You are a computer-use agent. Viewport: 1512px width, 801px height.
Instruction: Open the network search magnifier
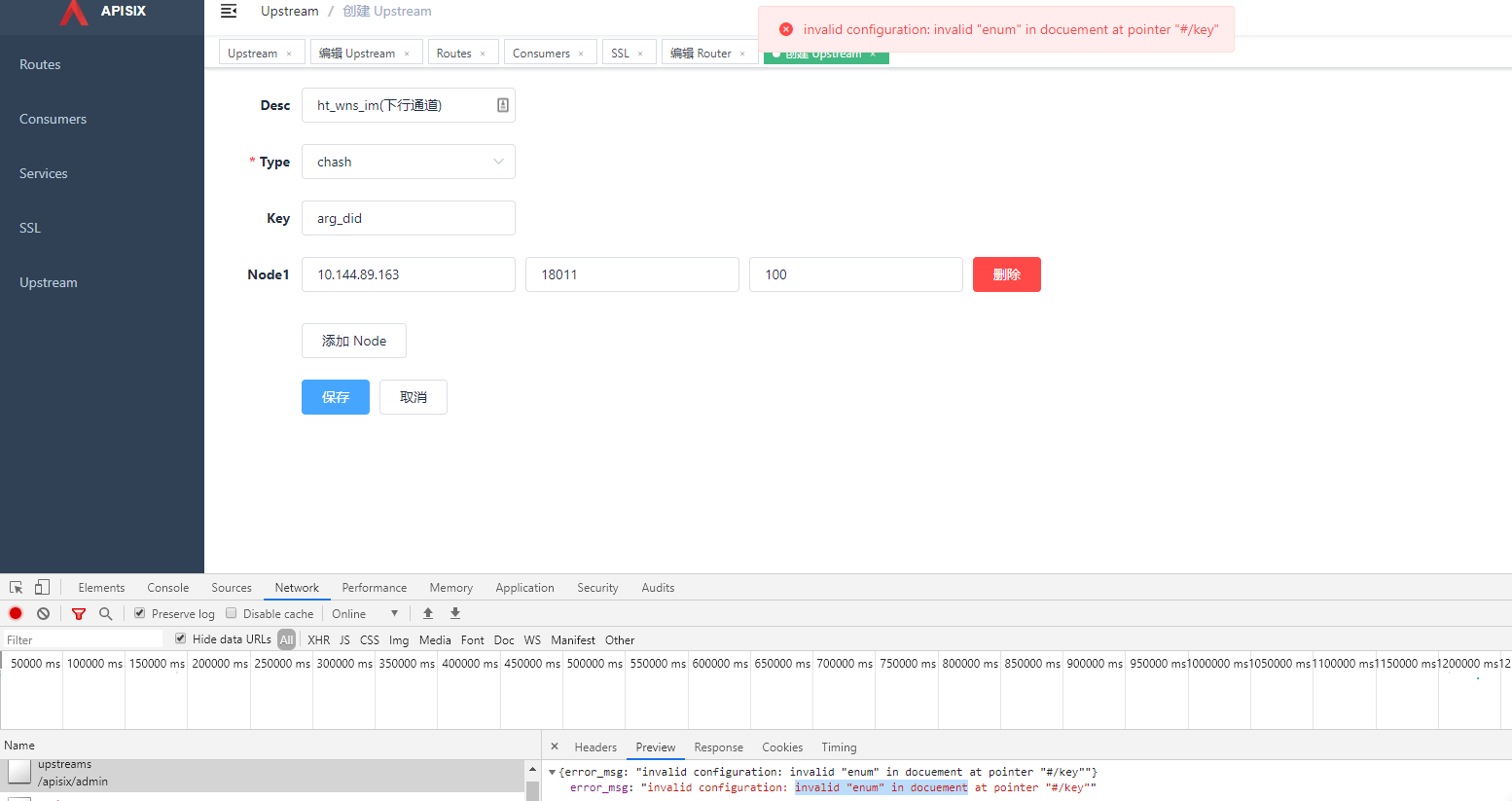[103, 613]
